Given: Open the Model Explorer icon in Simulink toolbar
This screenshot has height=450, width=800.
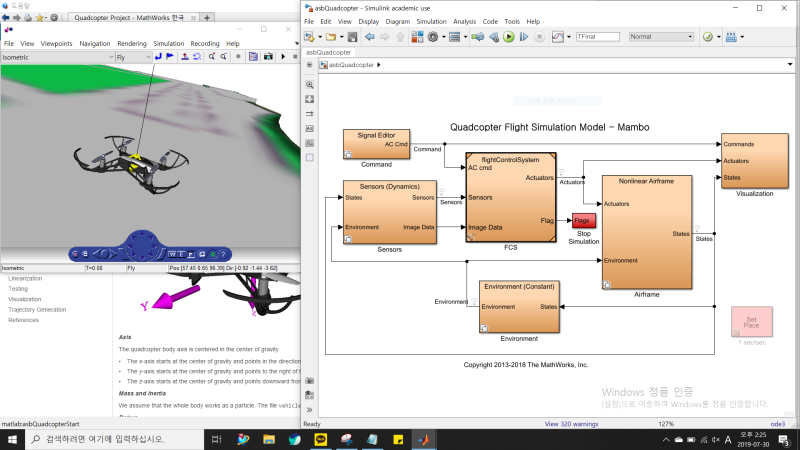Looking at the screenshot, I should pyautogui.click(x=455, y=37).
